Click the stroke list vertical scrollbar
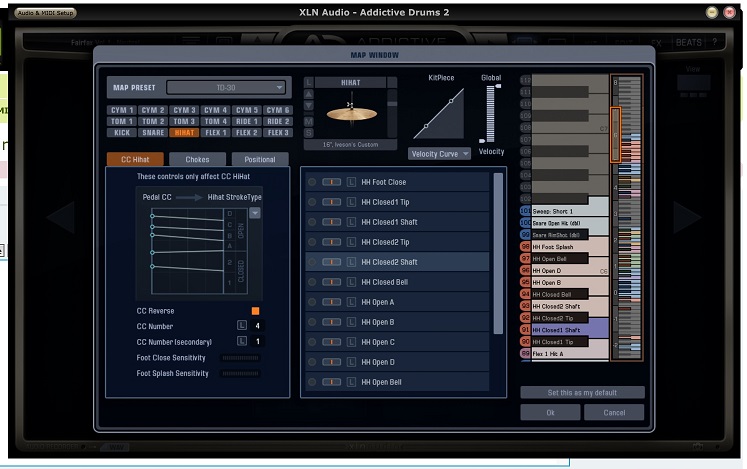Screen dimensions: 747x469 pos(498,254)
